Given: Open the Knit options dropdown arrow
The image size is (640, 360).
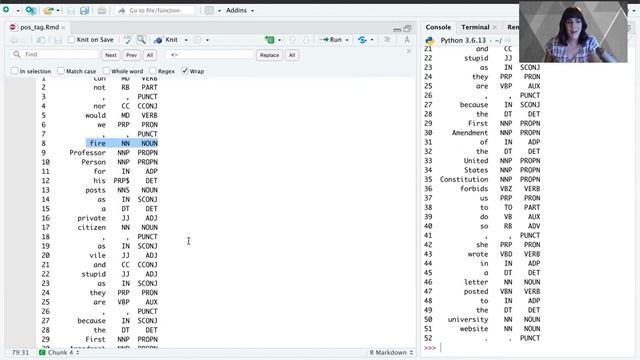Looking at the screenshot, I should tap(186, 40).
